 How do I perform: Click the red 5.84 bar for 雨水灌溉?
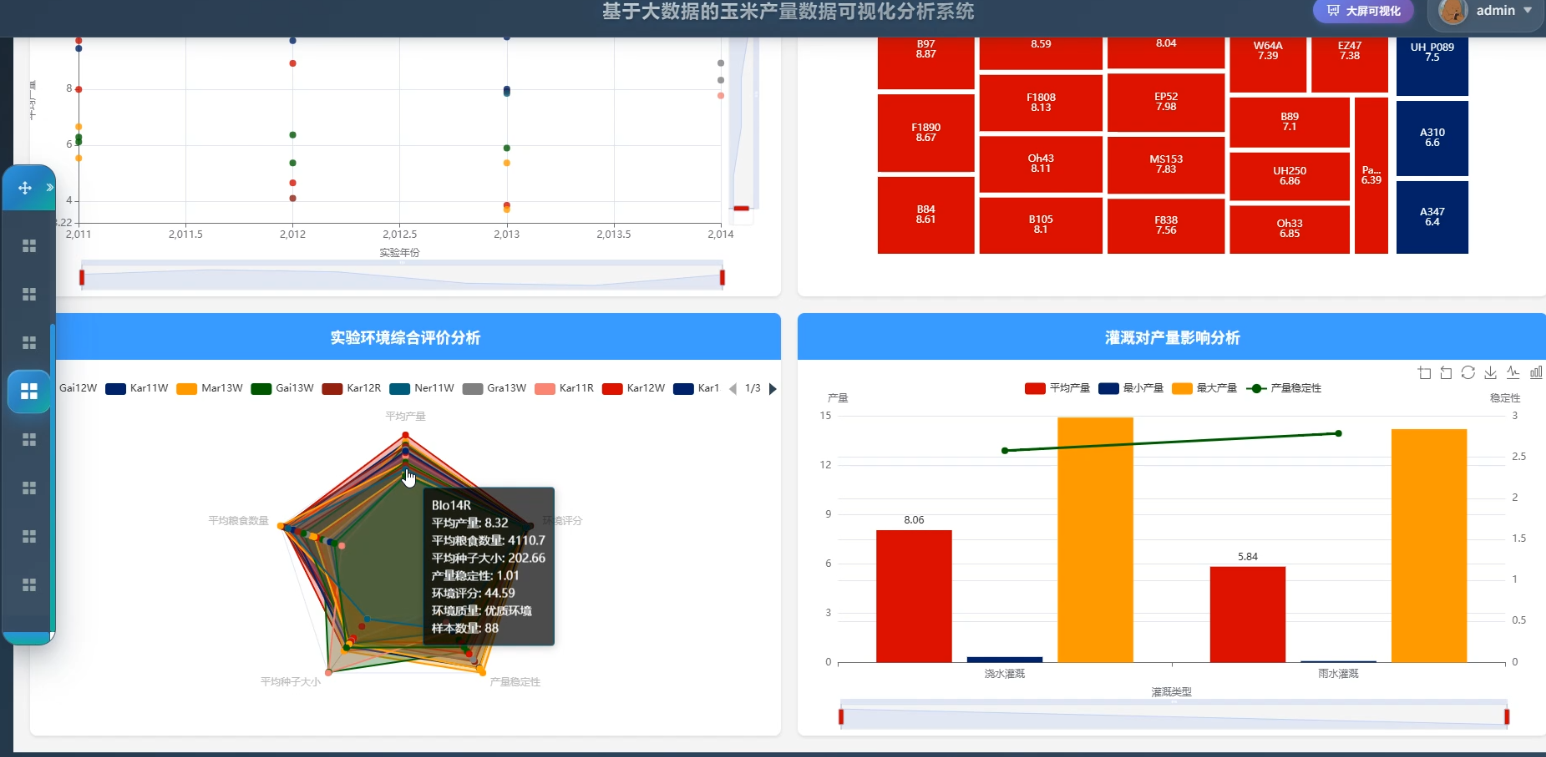pos(1248,614)
